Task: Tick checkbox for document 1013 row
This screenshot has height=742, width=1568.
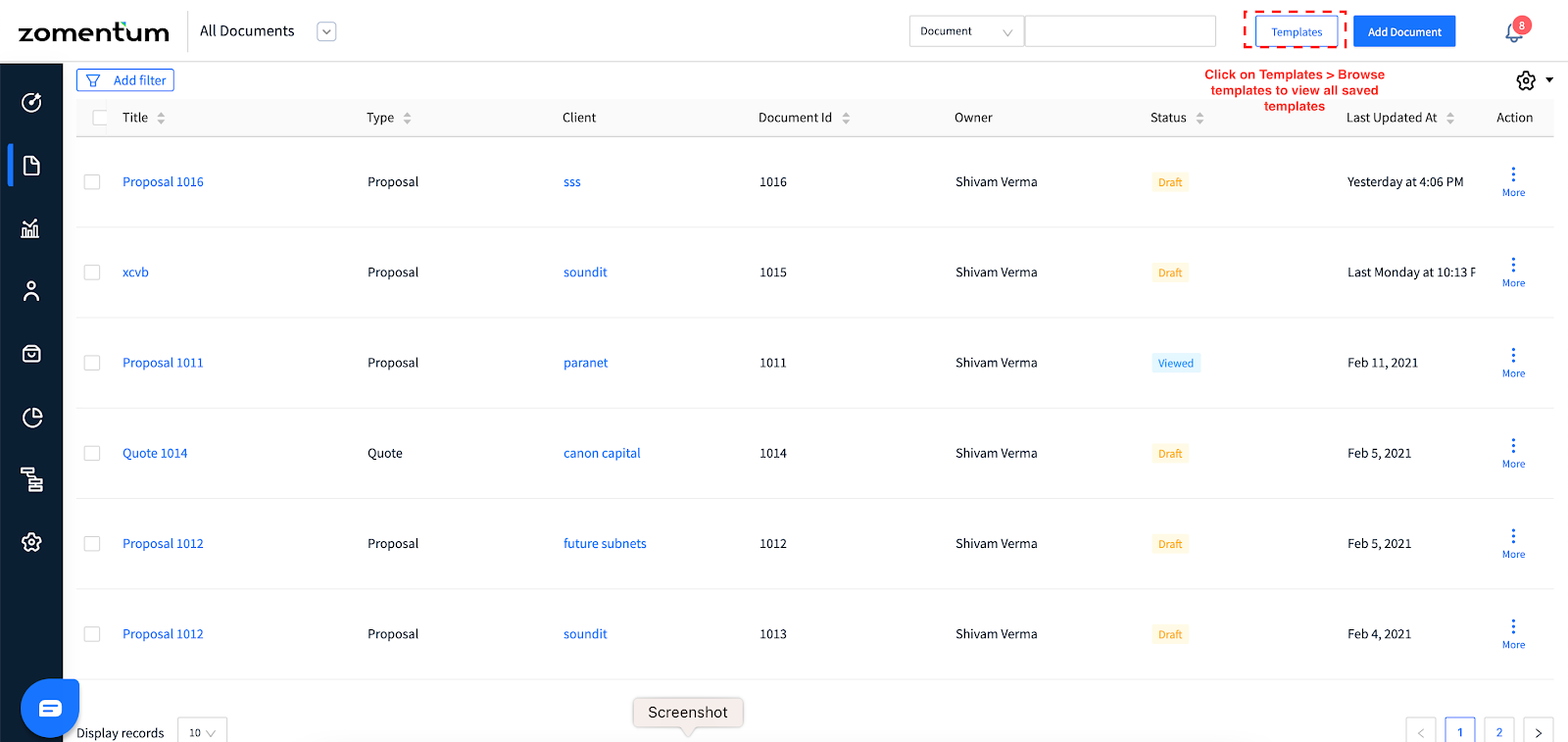Action: tap(92, 634)
